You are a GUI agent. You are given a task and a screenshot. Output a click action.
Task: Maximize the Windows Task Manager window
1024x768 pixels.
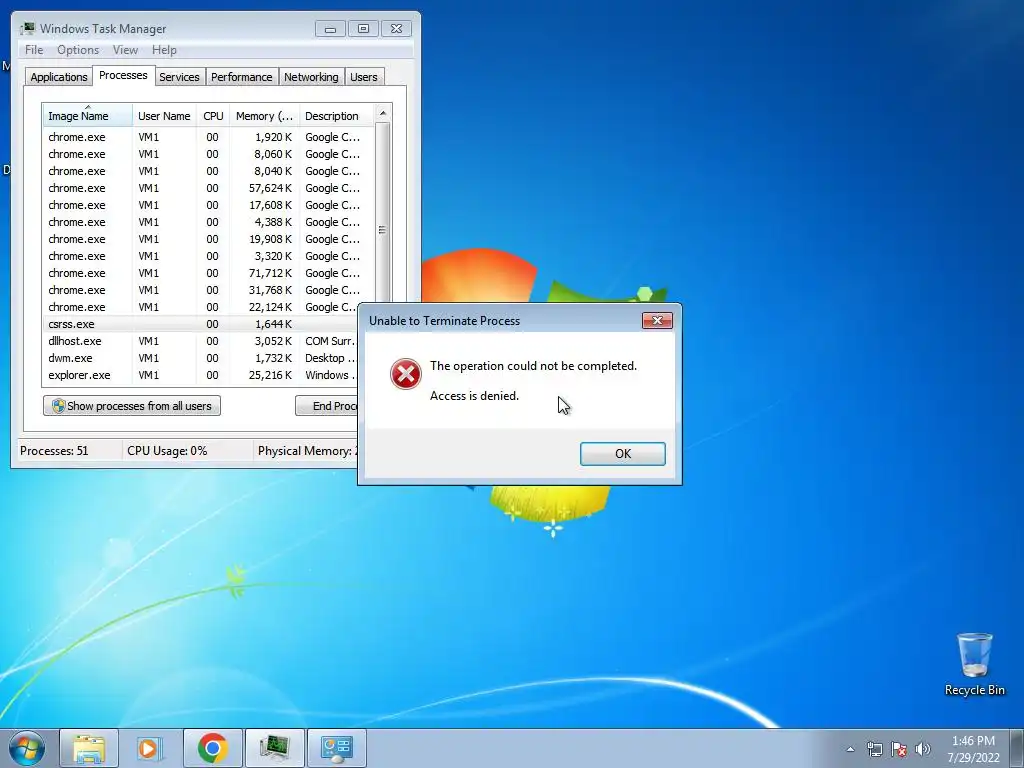(364, 29)
